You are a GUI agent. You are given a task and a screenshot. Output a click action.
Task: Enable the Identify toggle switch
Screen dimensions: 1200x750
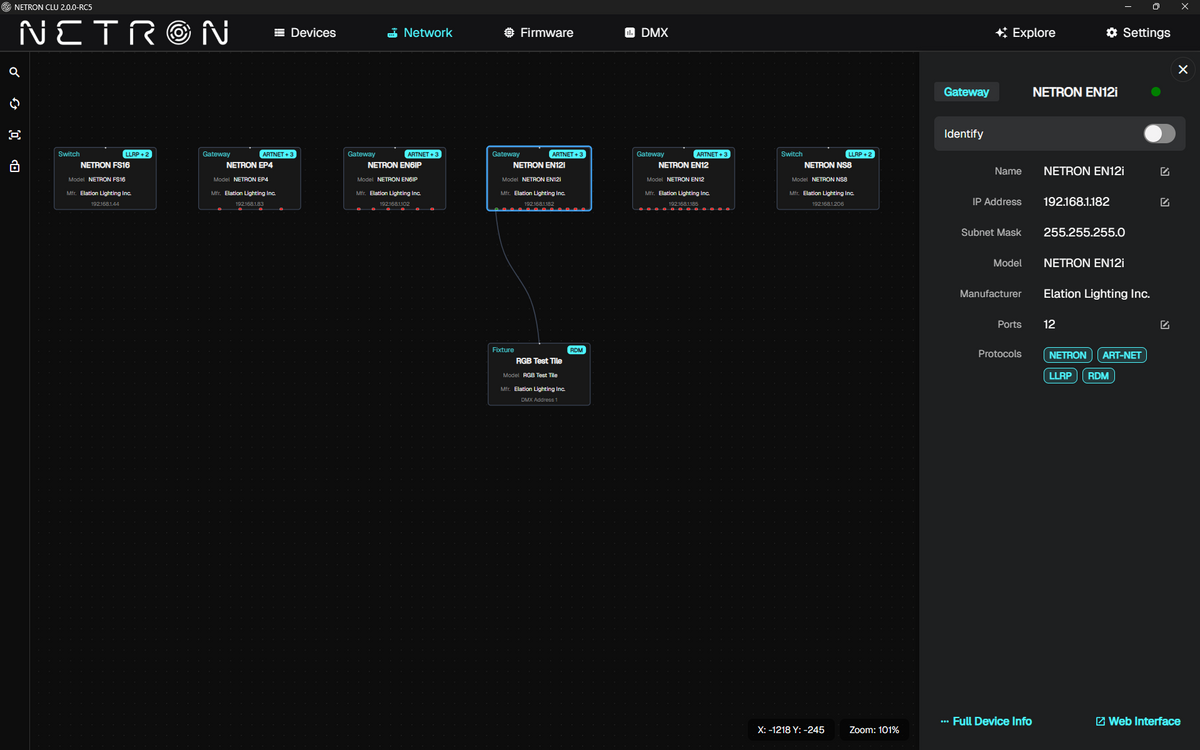point(1159,134)
